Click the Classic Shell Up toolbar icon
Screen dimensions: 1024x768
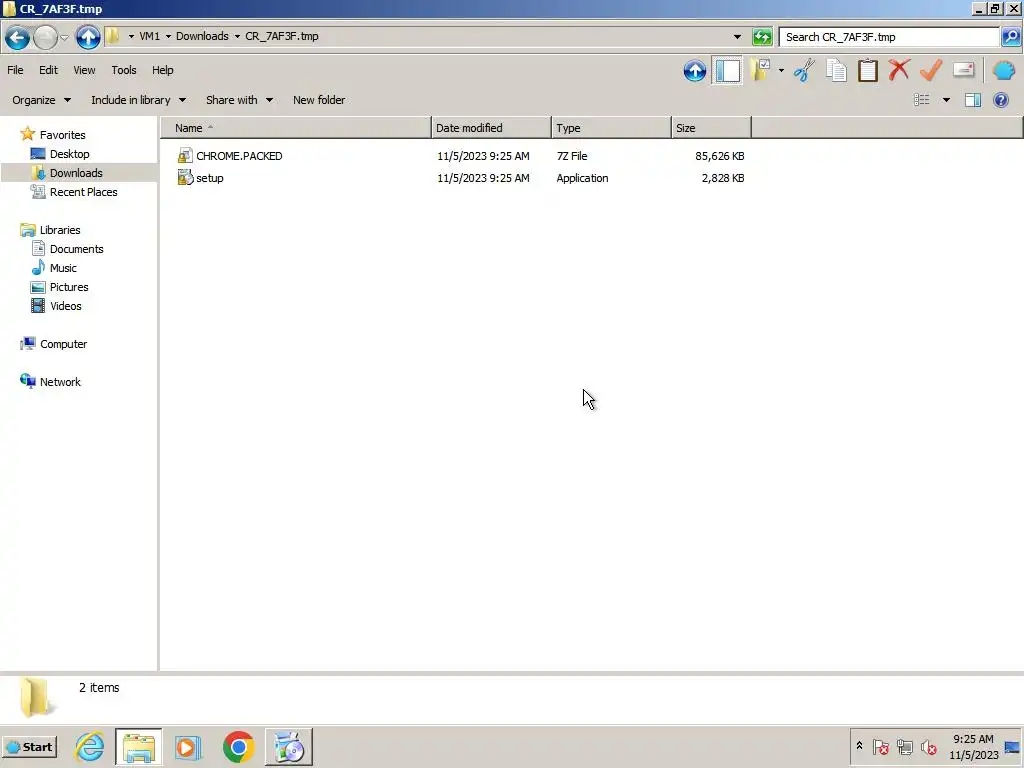click(x=695, y=71)
